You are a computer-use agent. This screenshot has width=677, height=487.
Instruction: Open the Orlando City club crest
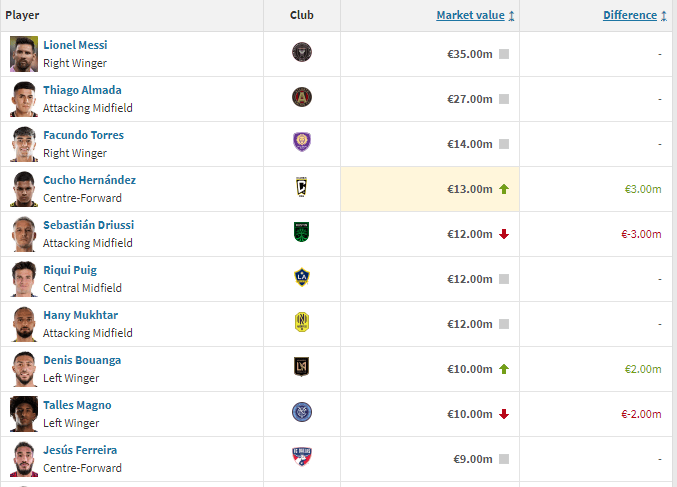(302, 142)
